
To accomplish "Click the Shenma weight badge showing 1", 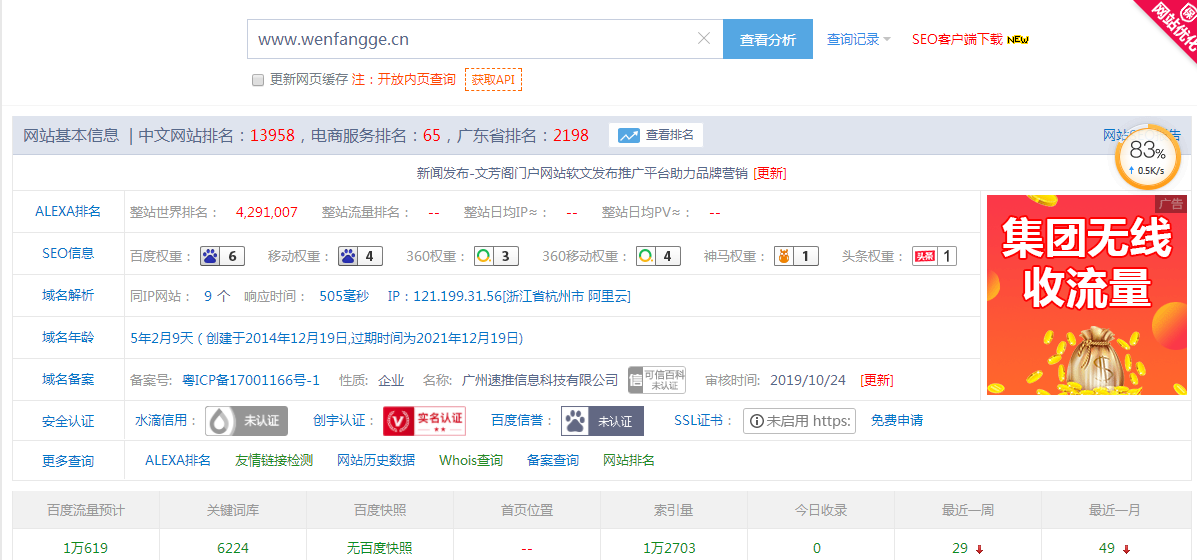I will coord(796,256).
